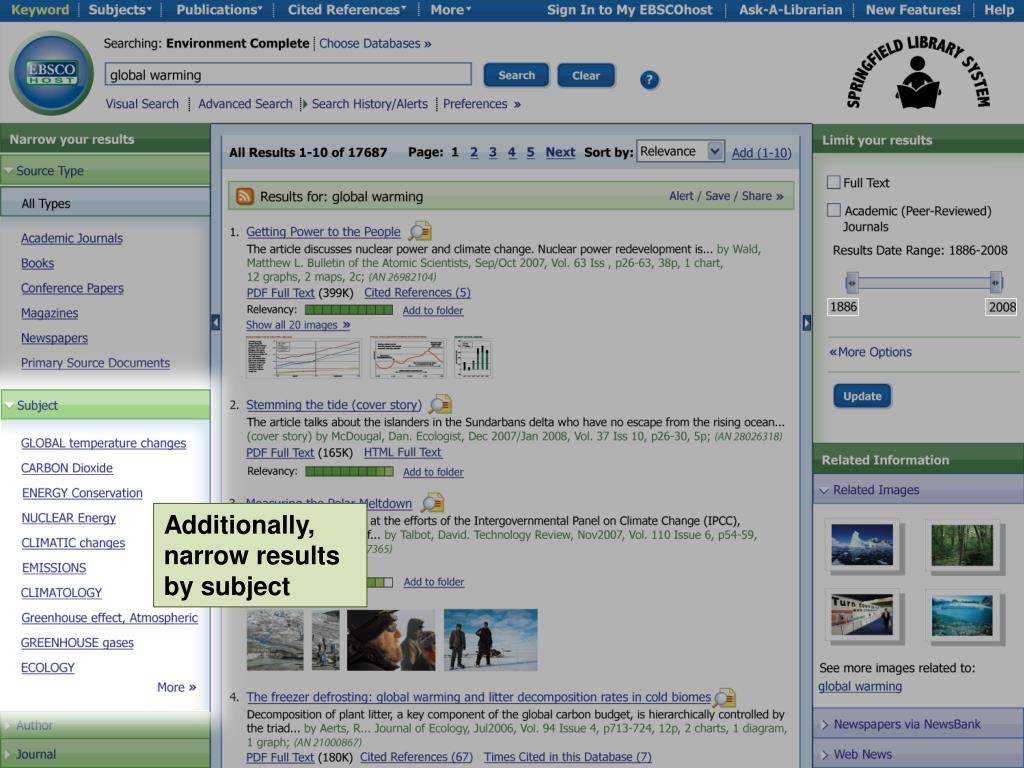This screenshot has height=768, width=1024.
Task: Open the Publications menu
Action: click(x=219, y=10)
